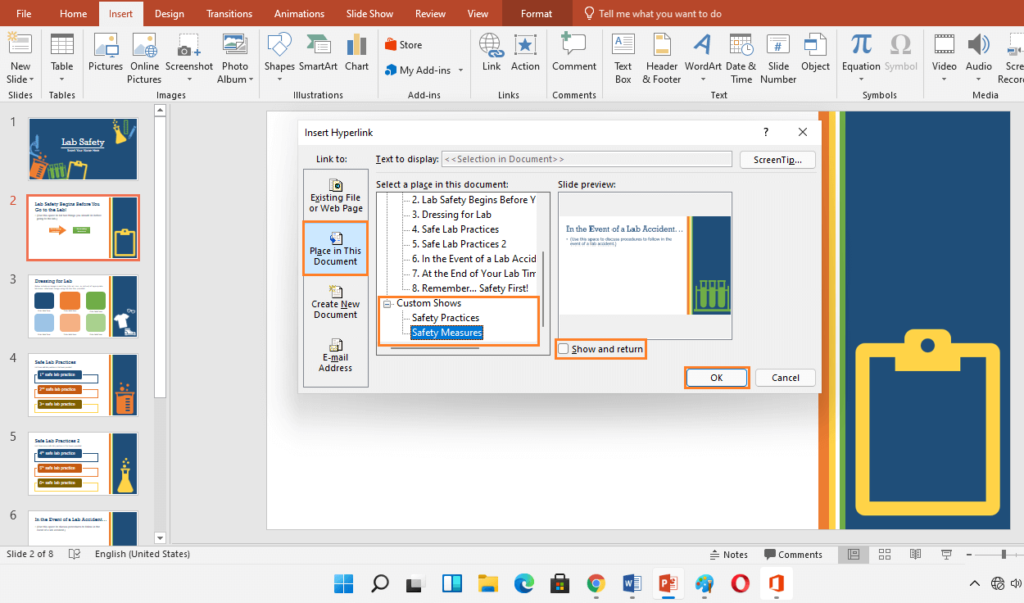The height and width of the screenshot is (603, 1024).
Task: Insert a Chart
Action: [357, 52]
